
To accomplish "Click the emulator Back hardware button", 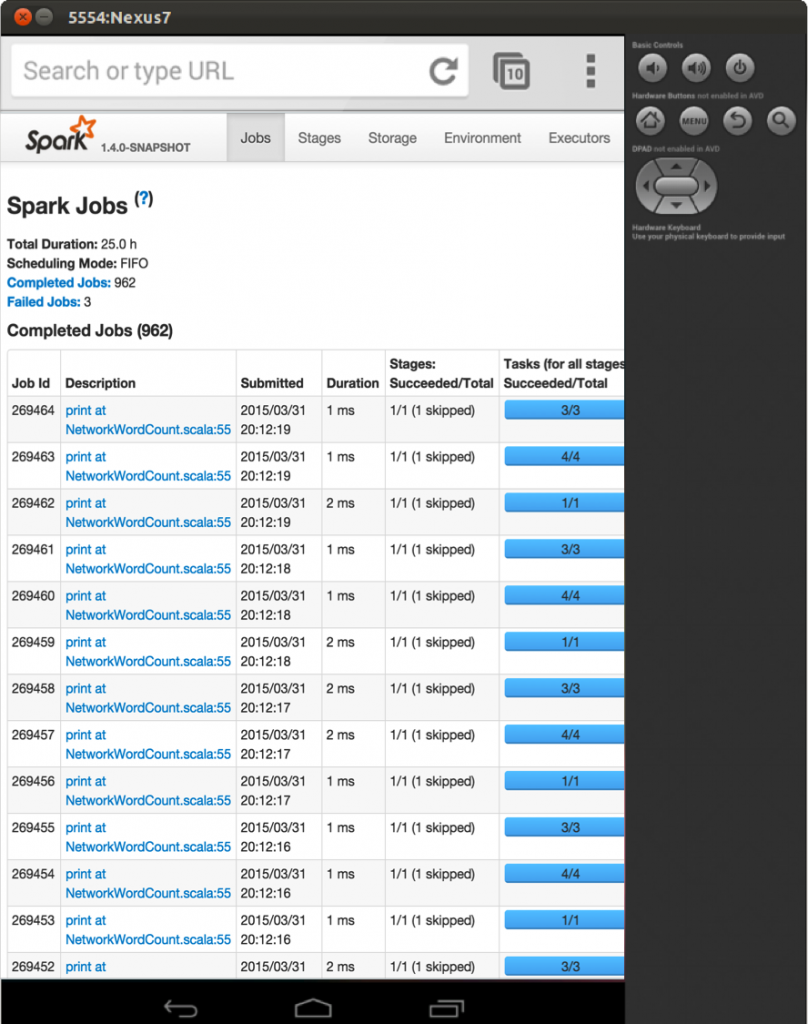I will (x=737, y=121).
